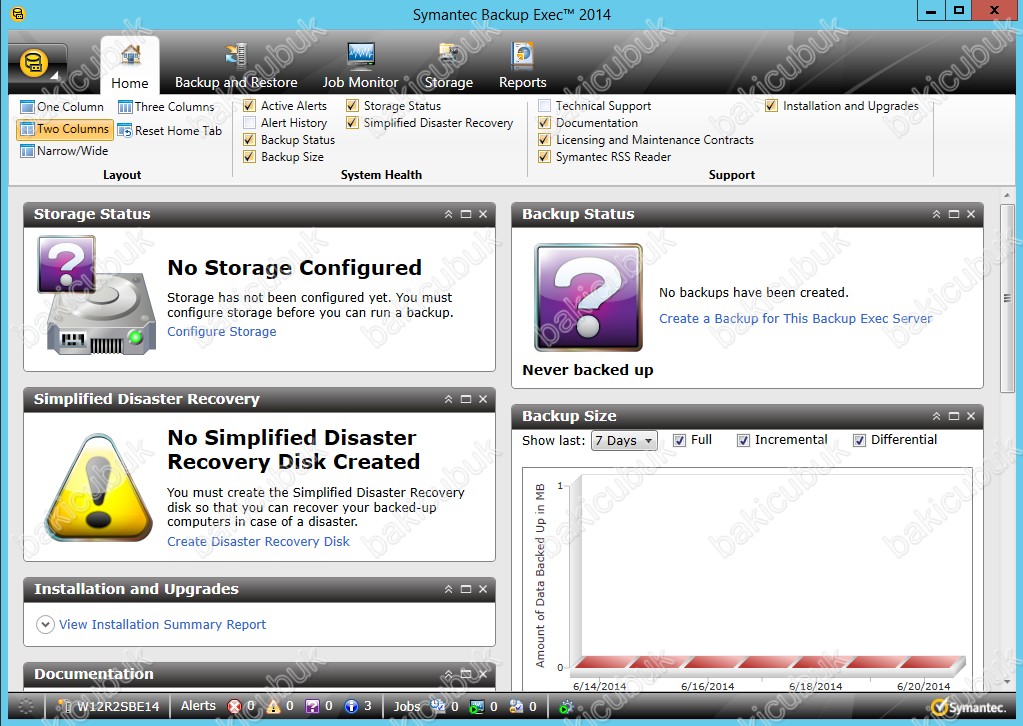The width and height of the screenshot is (1023, 726).
Task: Click the Home tab house icon
Action: coord(130,55)
